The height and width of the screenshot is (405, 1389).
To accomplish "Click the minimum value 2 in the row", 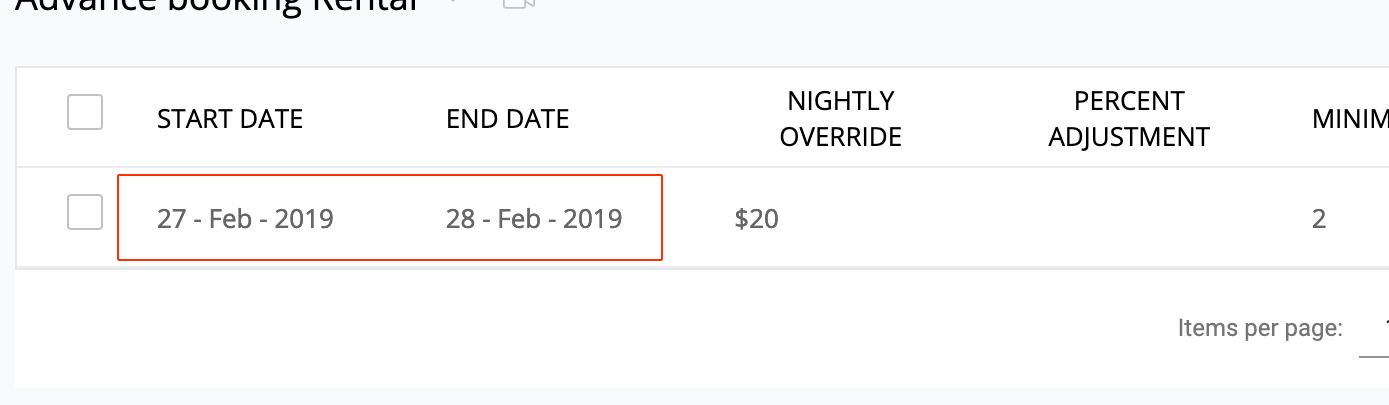I will (1319, 218).
